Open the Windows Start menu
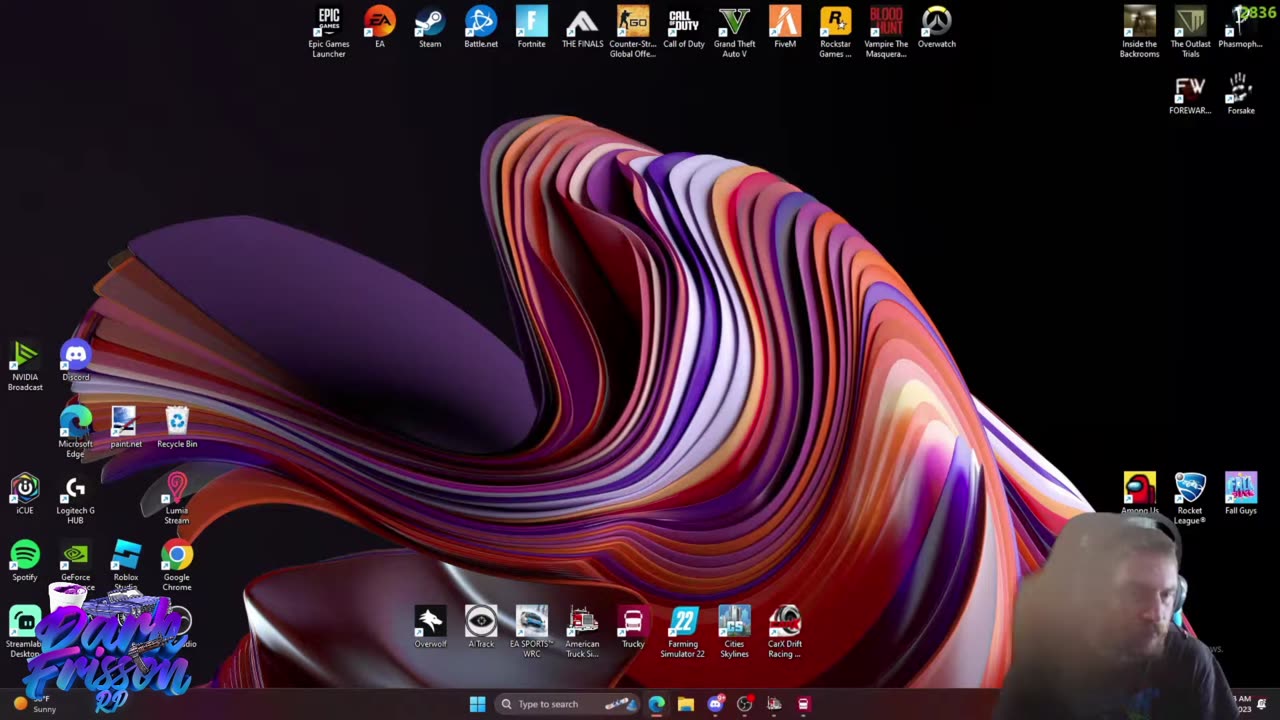The width and height of the screenshot is (1280, 720). (477, 704)
